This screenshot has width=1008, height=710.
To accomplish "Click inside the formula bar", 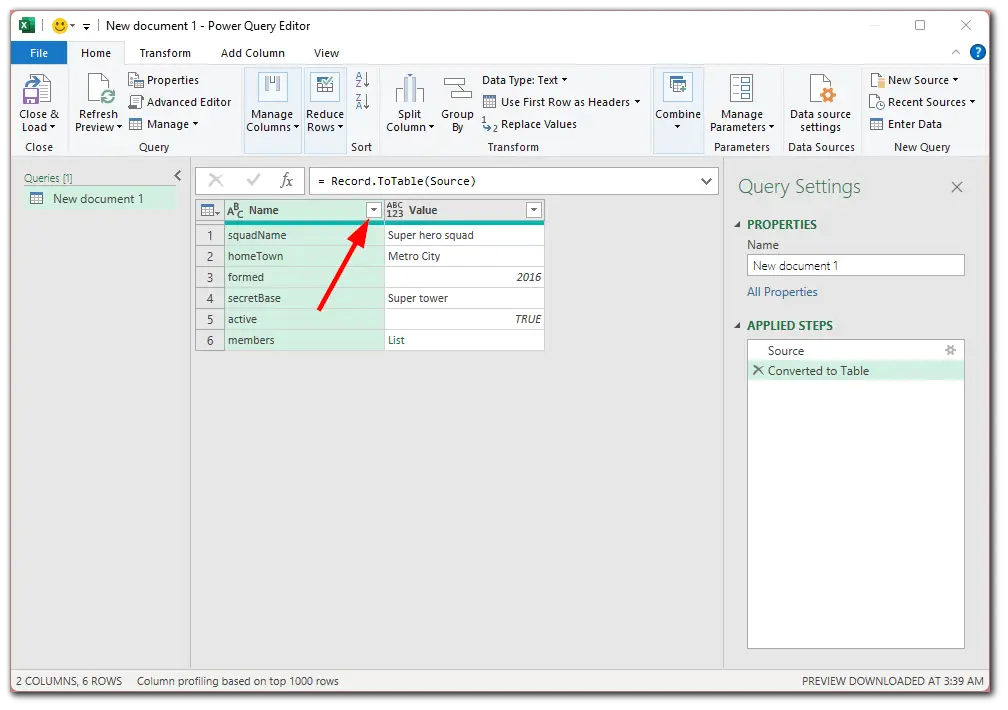I will pyautogui.click(x=505, y=181).
